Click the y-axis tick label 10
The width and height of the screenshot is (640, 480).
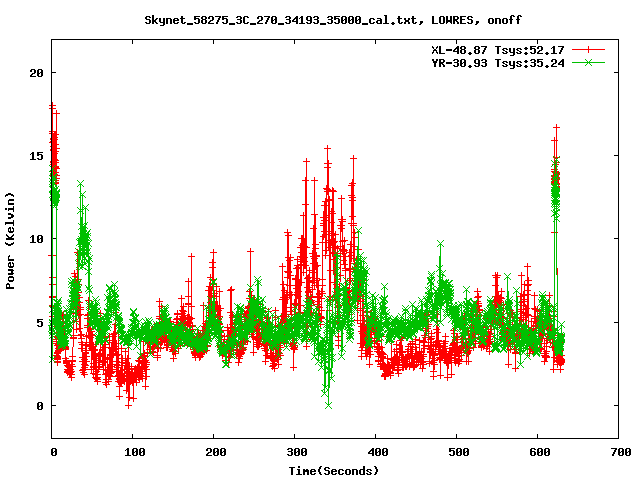click(x=36, y=239)
